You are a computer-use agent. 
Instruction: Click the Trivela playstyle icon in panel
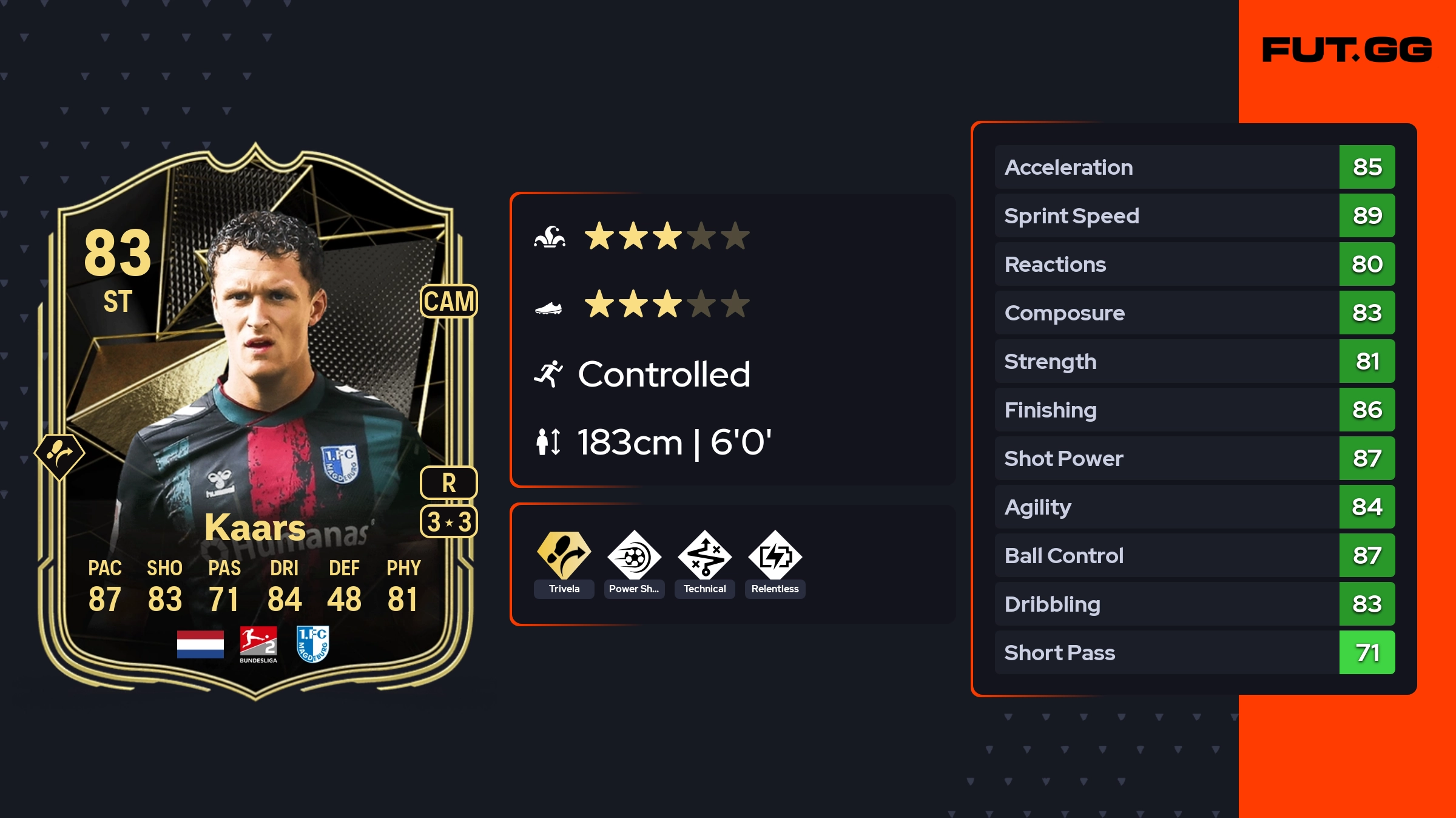point(564,555)
